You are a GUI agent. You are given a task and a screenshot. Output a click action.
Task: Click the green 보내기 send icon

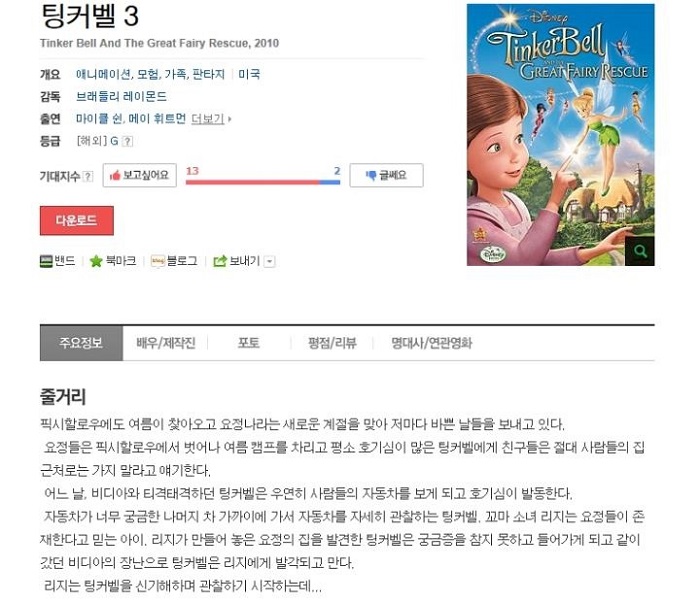[x=220, y=261]
